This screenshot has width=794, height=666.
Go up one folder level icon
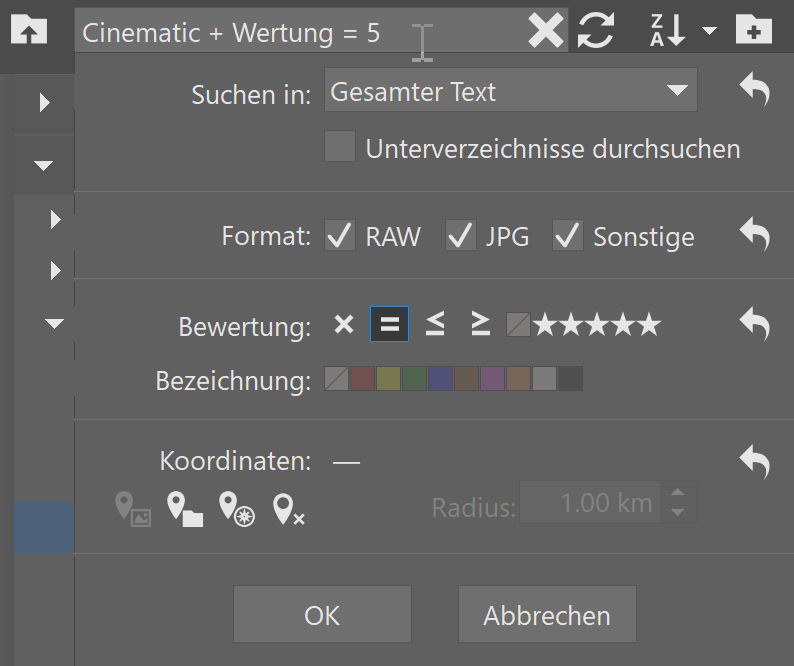pyautogui.click(x=29, y=30)
